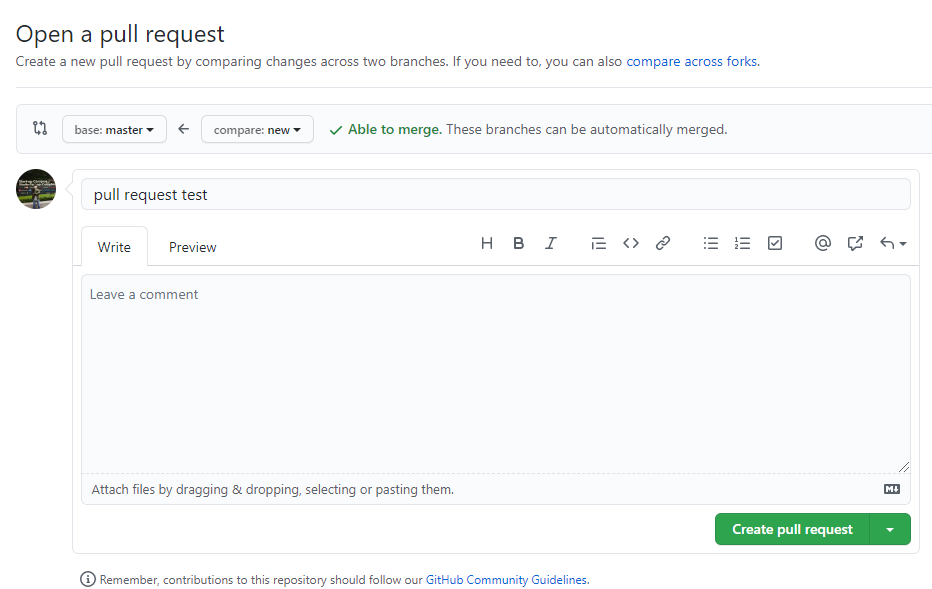Insert code formatting
This screenshot has height=589, width=932.
(631, 243)
